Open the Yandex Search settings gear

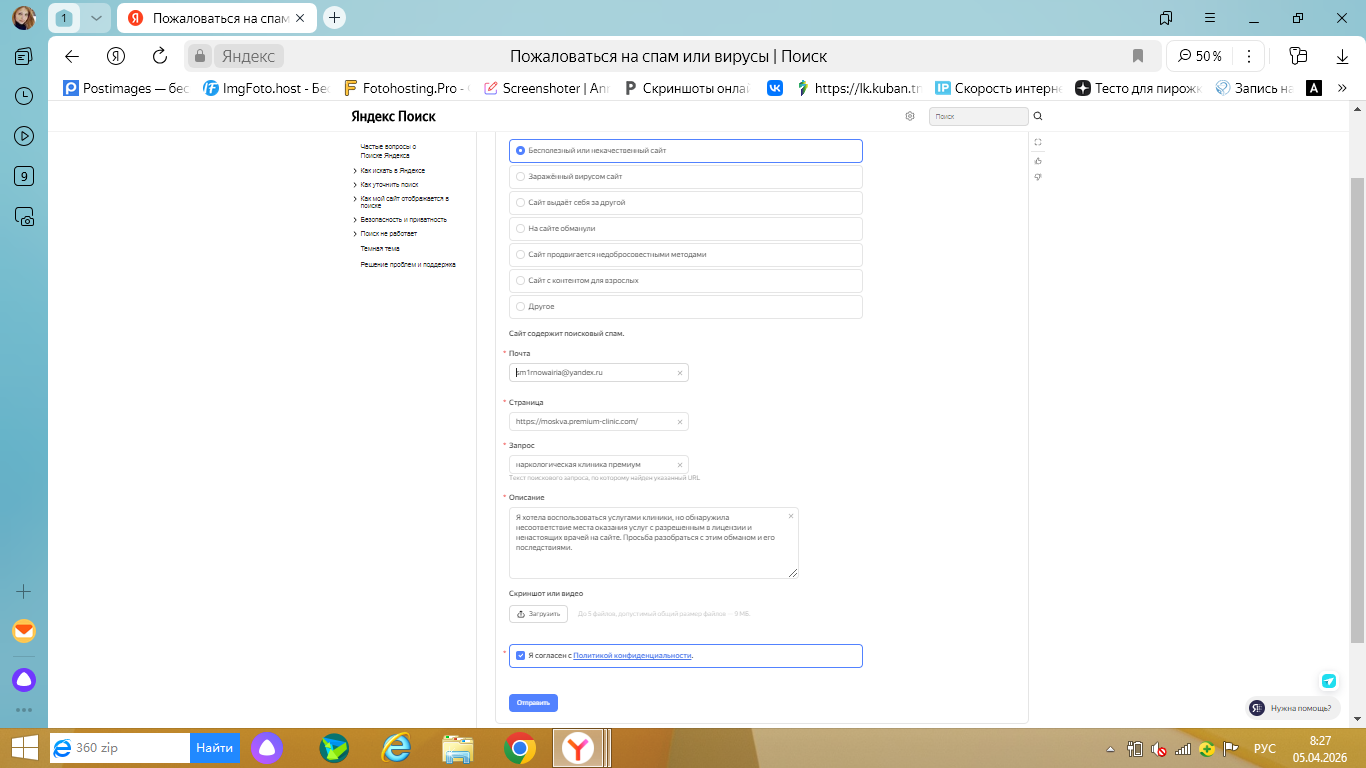(x=910, y=116)
